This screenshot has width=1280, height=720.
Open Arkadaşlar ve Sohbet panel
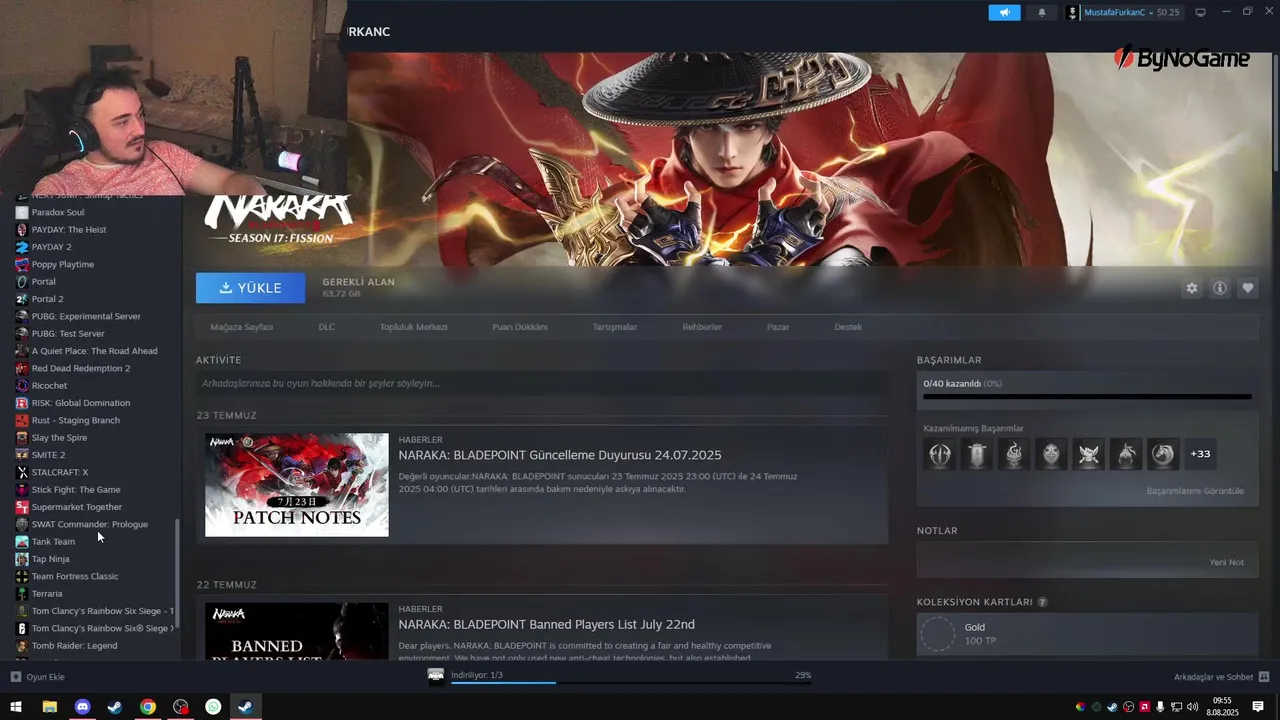[1221, 677]
